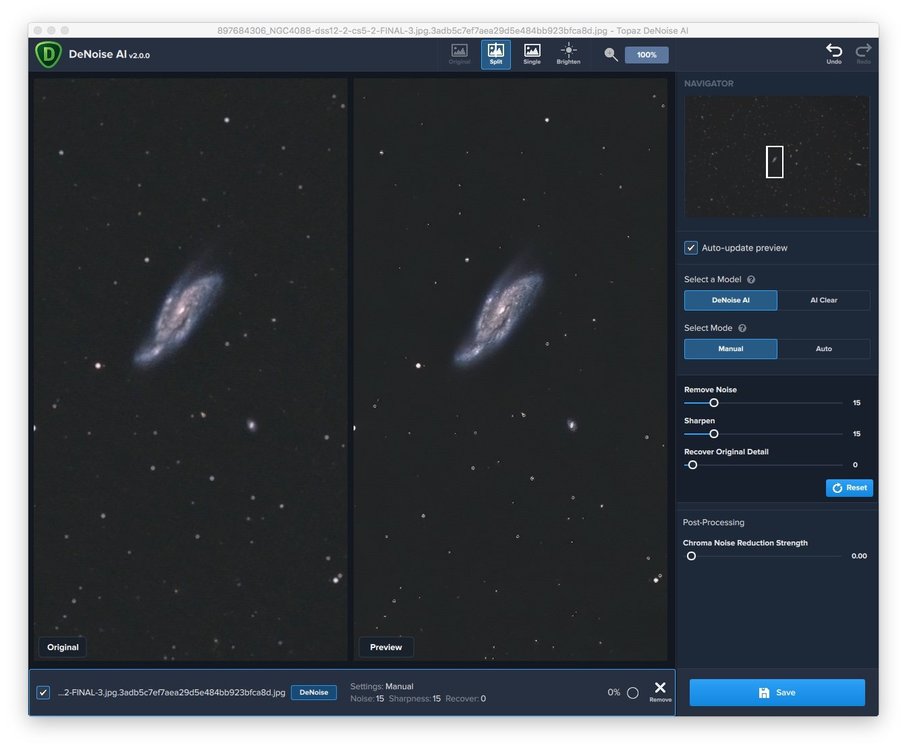Click the Sharpen value 15
This screenshot has width=907, height=750.
[857, 434]
